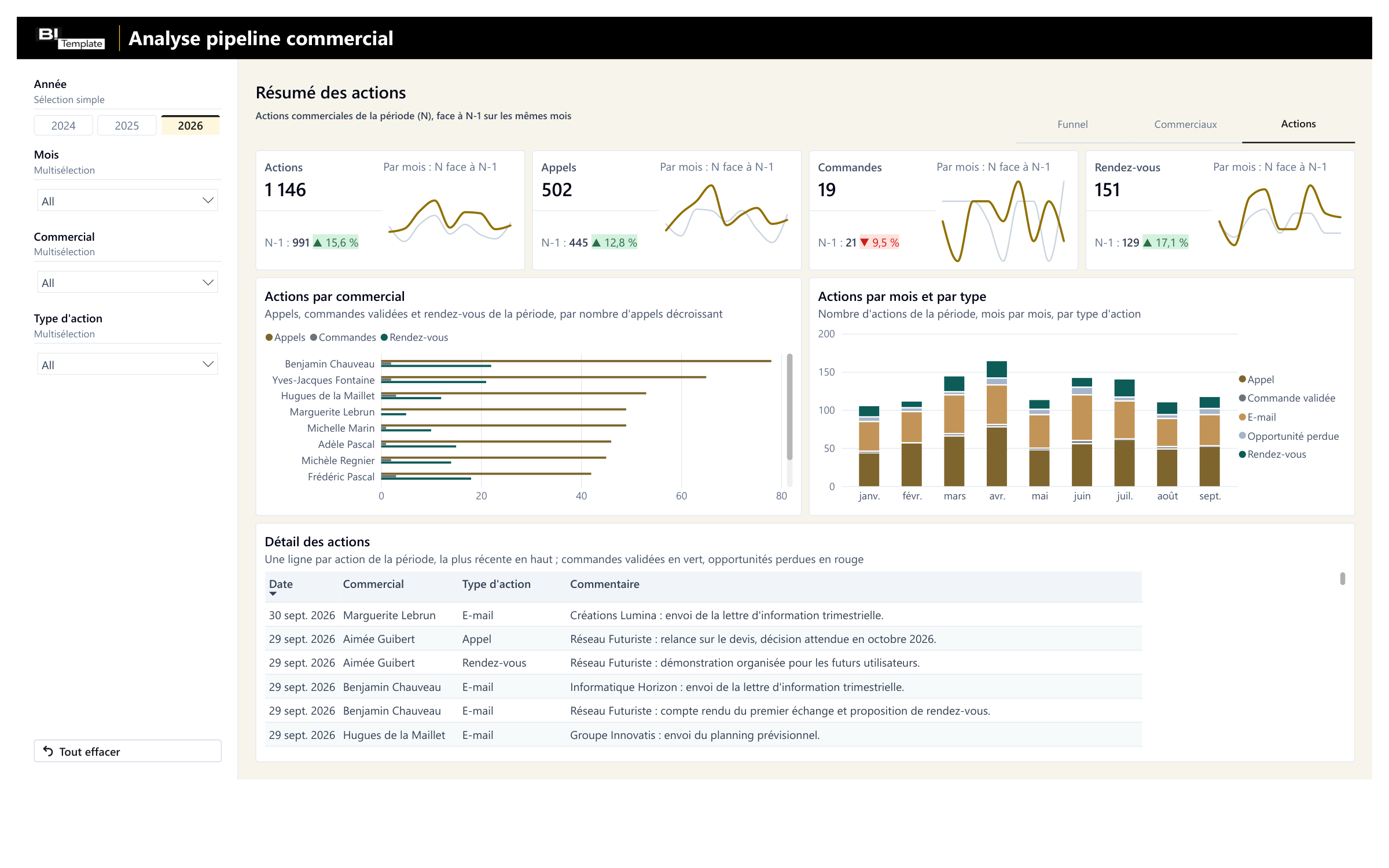Click the Appels legend swatch

tap(269, 337)
